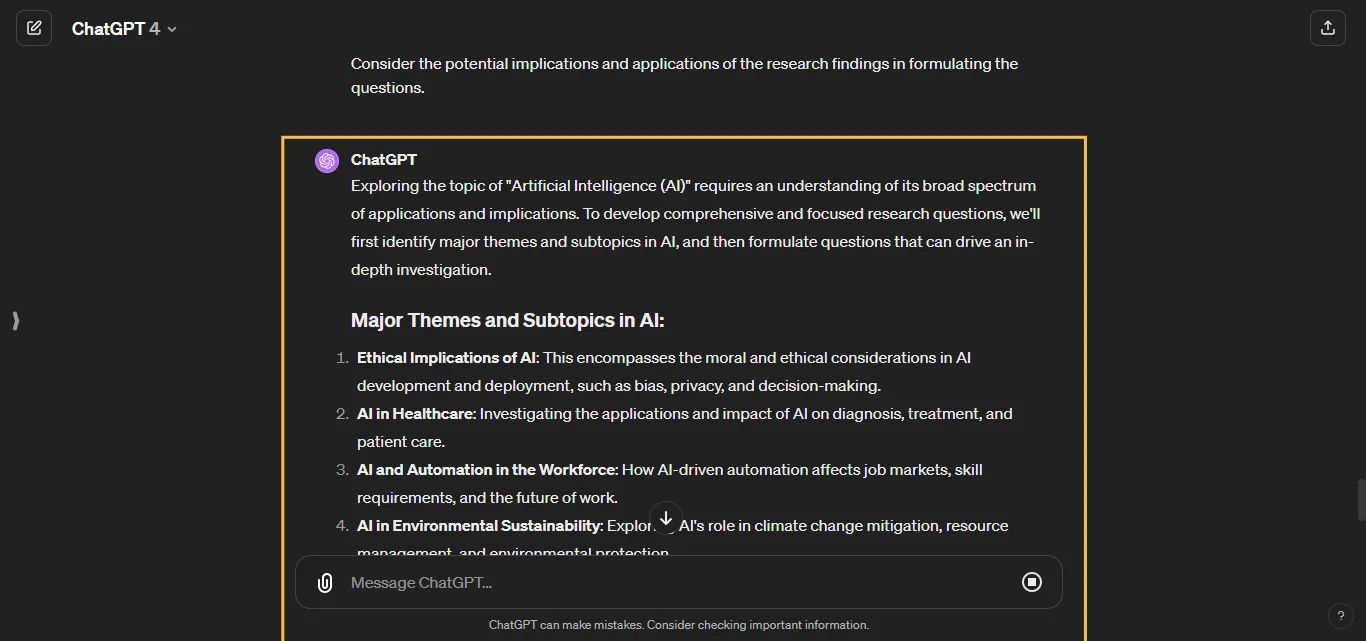Expand the sidebar using the left-edge chevron

[15, 321]
